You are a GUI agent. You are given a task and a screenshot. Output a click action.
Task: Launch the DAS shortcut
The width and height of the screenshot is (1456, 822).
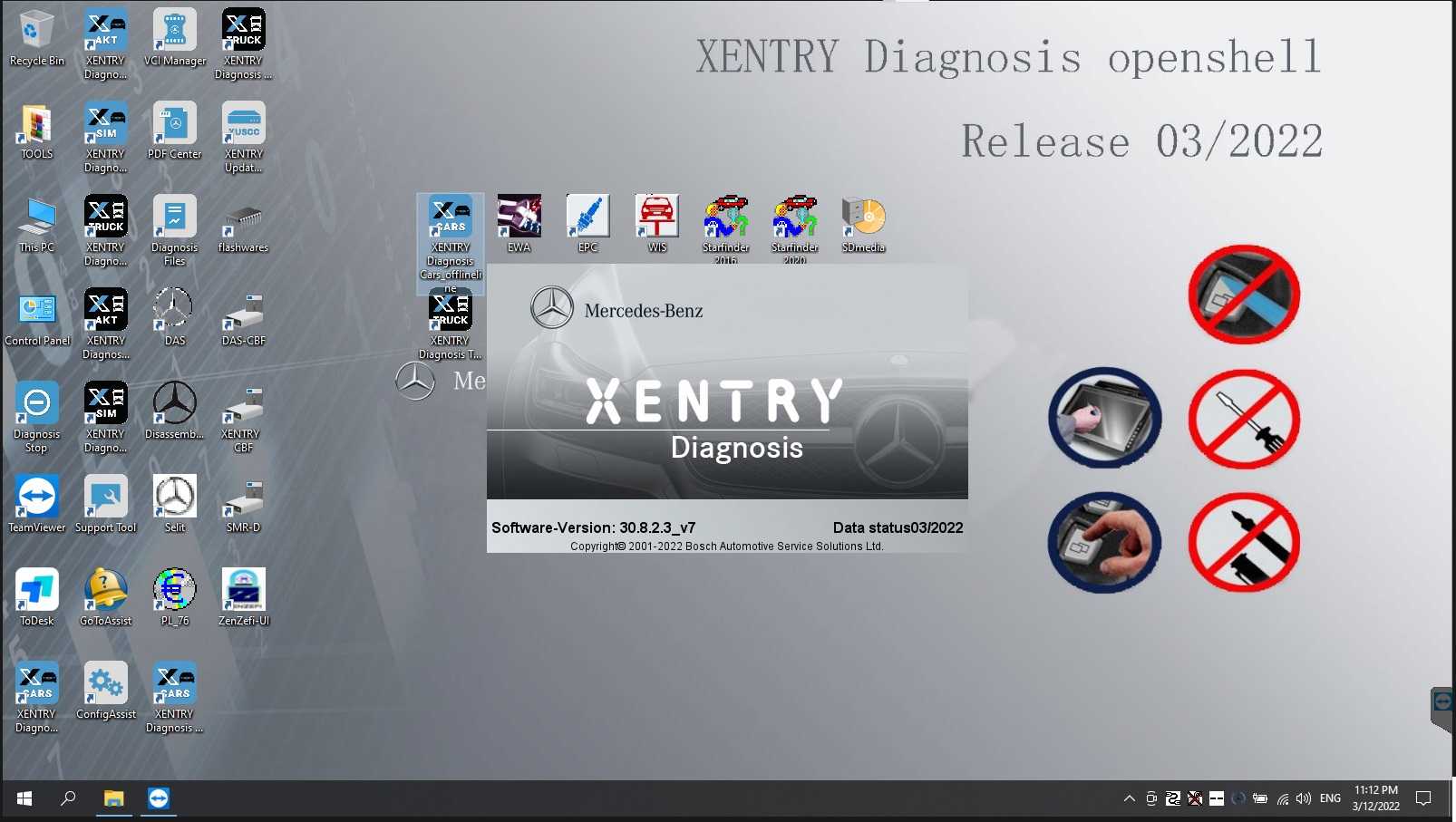tap(175, 318)
